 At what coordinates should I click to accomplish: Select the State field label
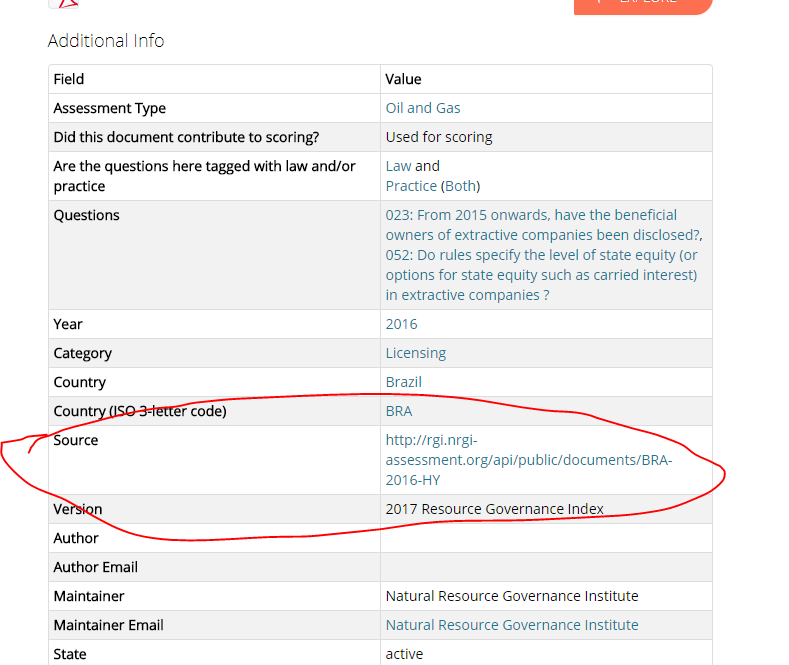(70, 654)
